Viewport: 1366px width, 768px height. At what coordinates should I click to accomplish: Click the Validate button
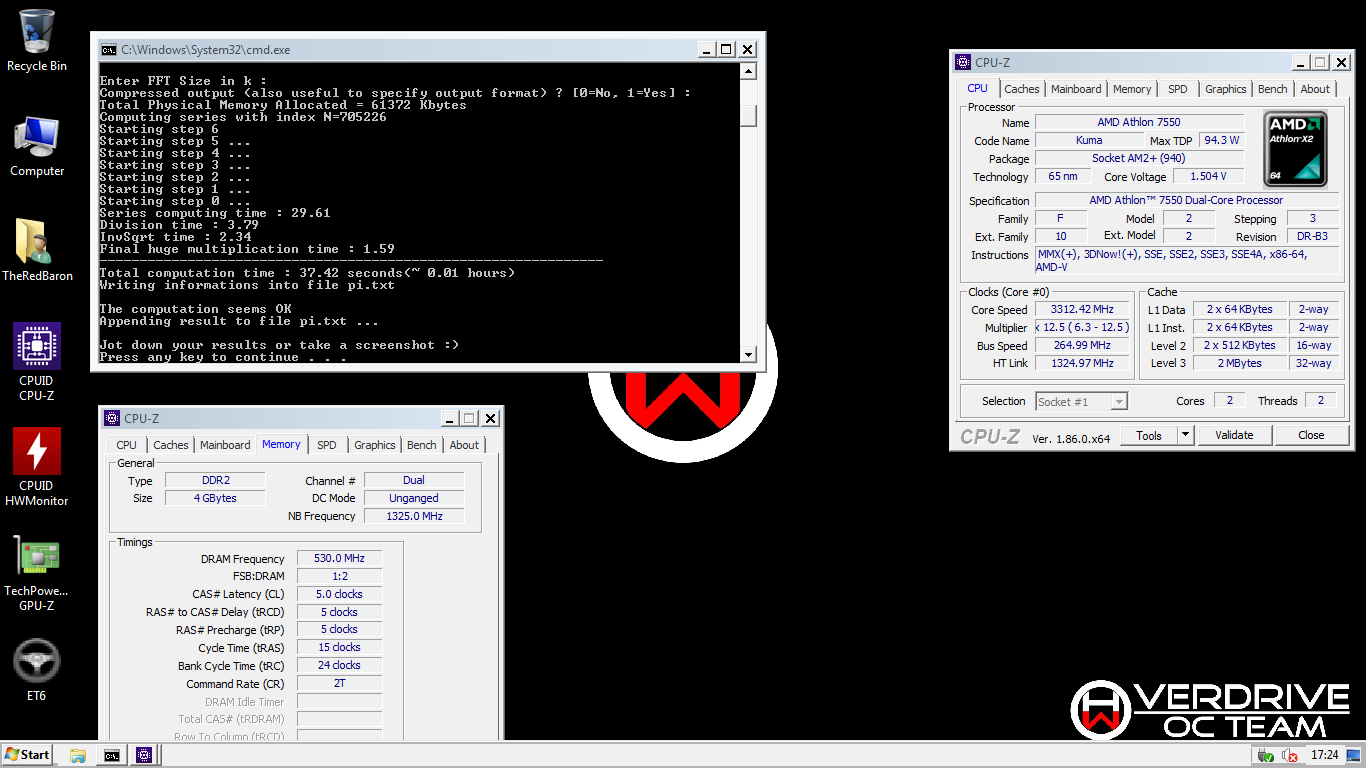pyautogui.click(x=1234, y=435)
